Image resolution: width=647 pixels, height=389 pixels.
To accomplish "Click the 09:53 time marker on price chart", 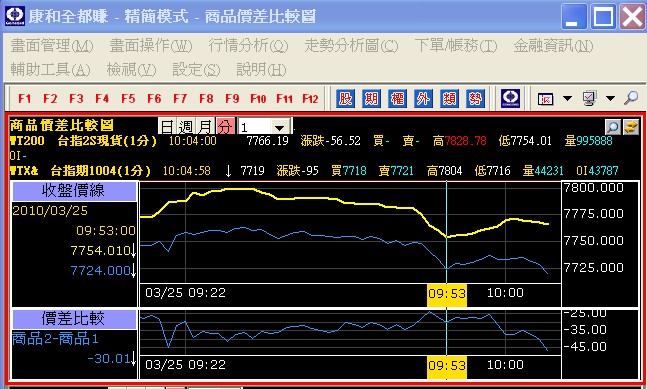I will click(447, 294).
